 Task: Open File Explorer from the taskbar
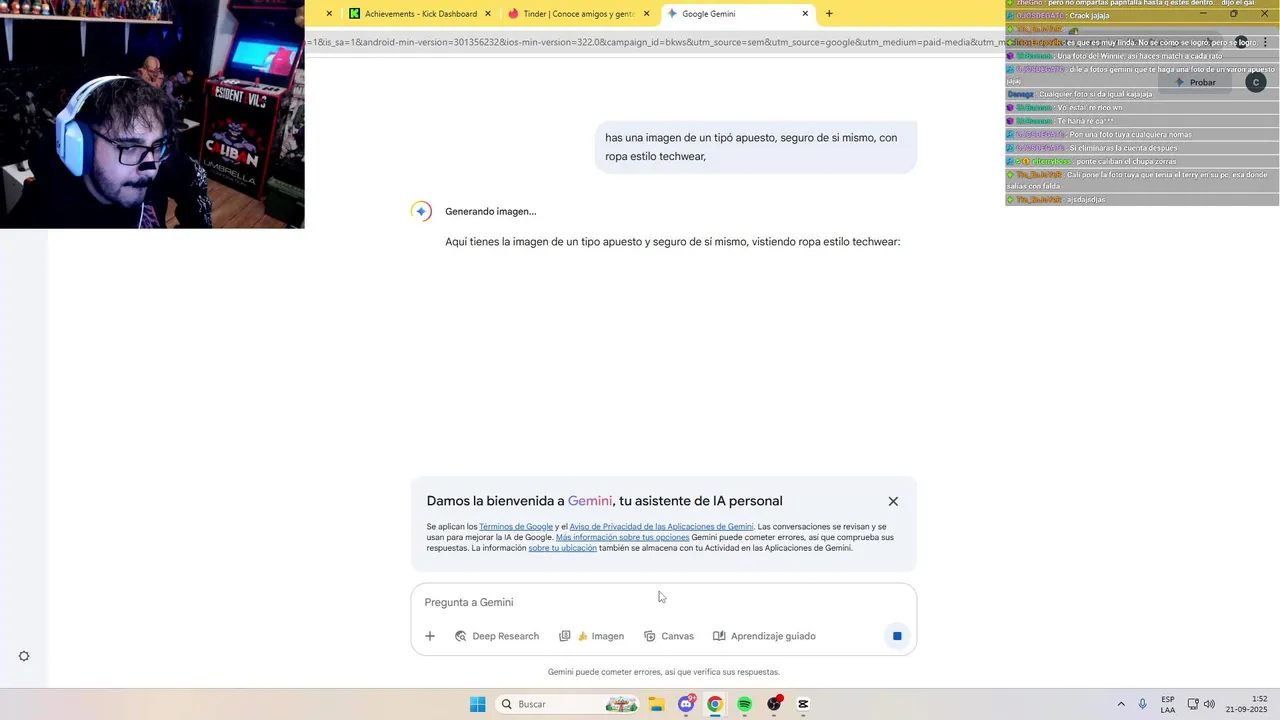(x=656, y=704)
